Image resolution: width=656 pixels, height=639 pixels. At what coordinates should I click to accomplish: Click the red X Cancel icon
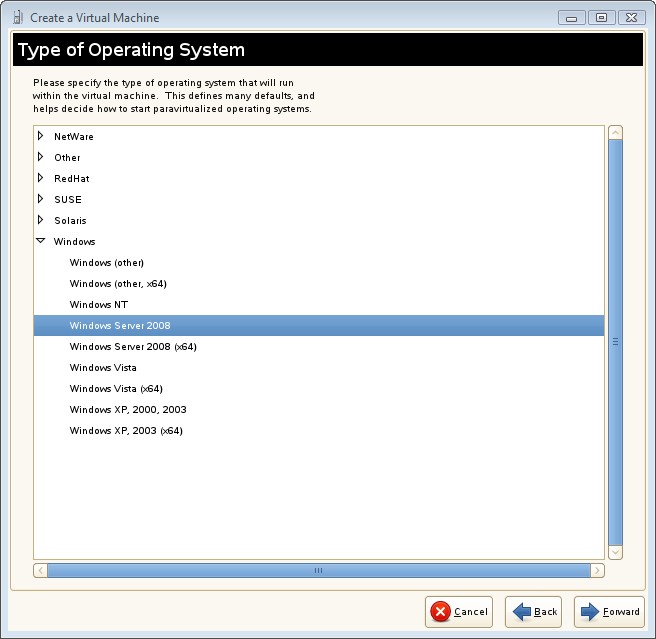pyautogui.click(x=440, y=612)
